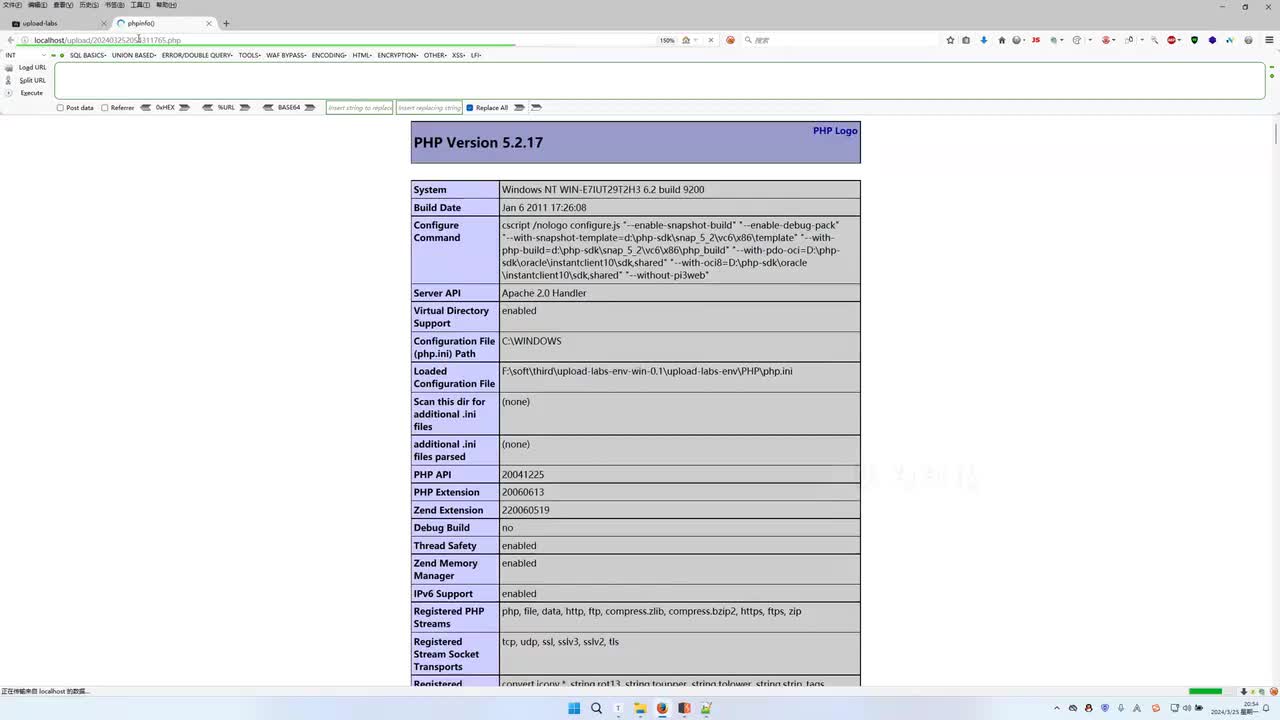Expand the ERROR/DOUBLE QUERY menu

pos(197,55)
